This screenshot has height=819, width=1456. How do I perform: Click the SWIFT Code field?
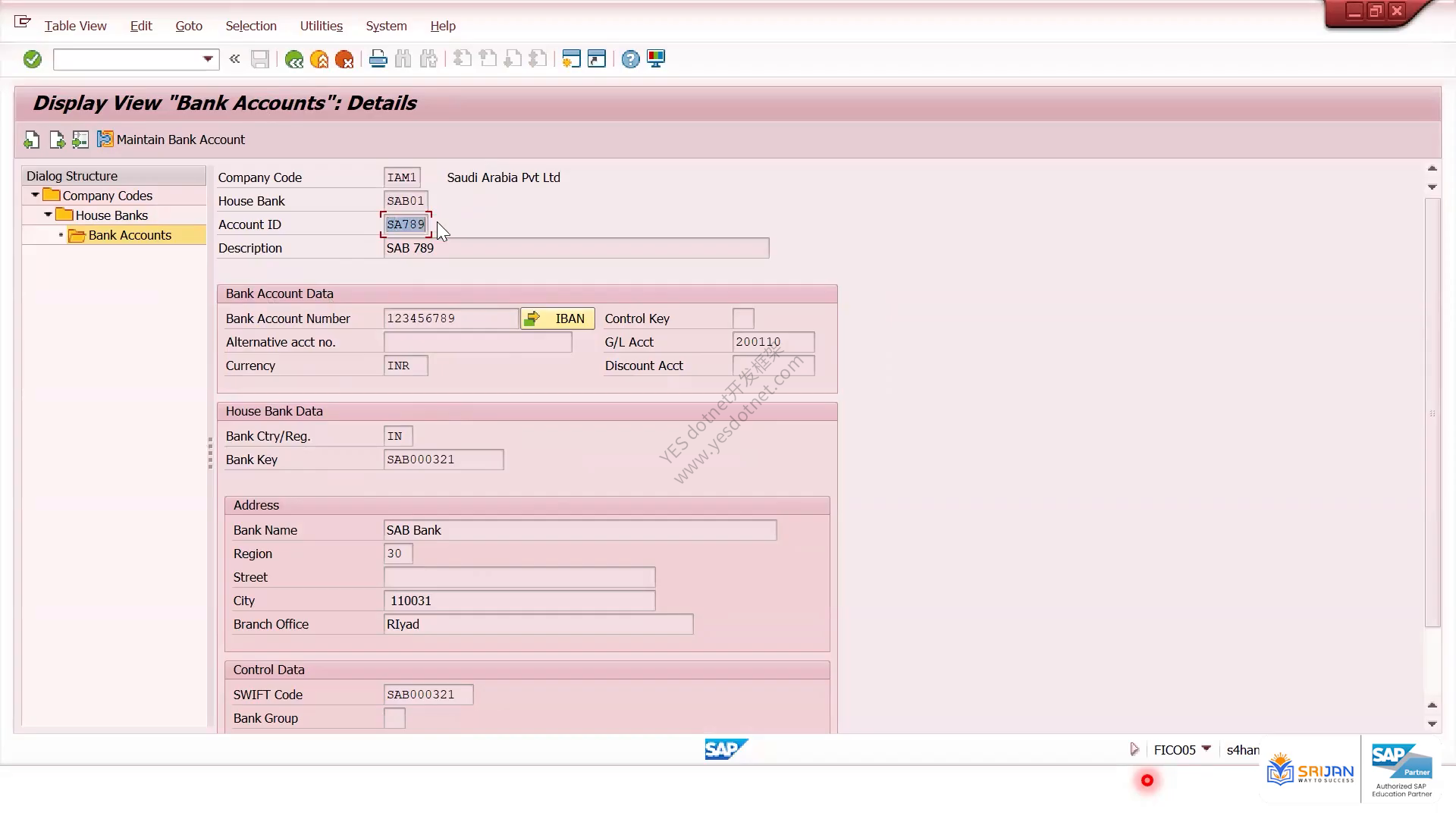(428, 695)
